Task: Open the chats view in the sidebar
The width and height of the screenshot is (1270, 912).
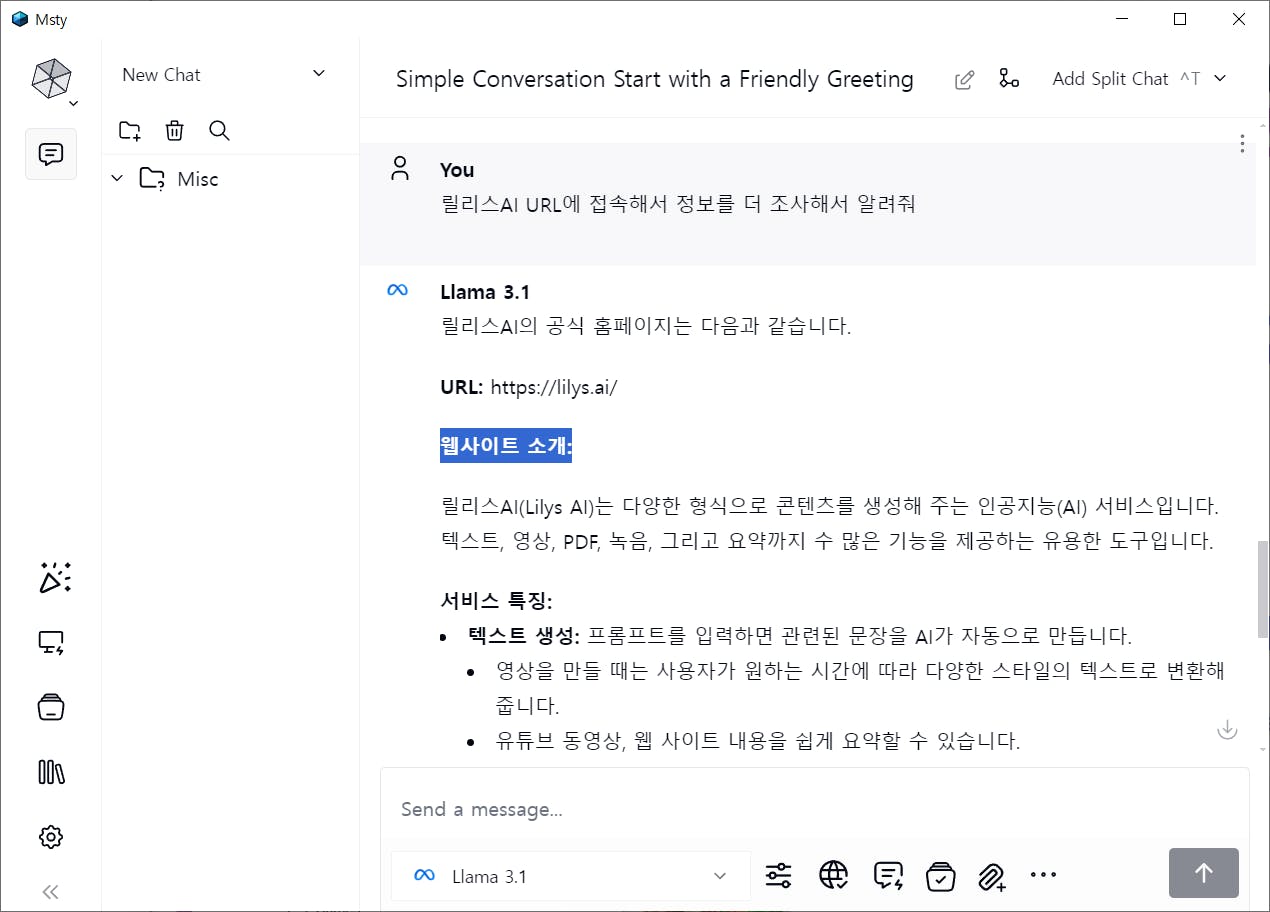Action: point(51,154)
